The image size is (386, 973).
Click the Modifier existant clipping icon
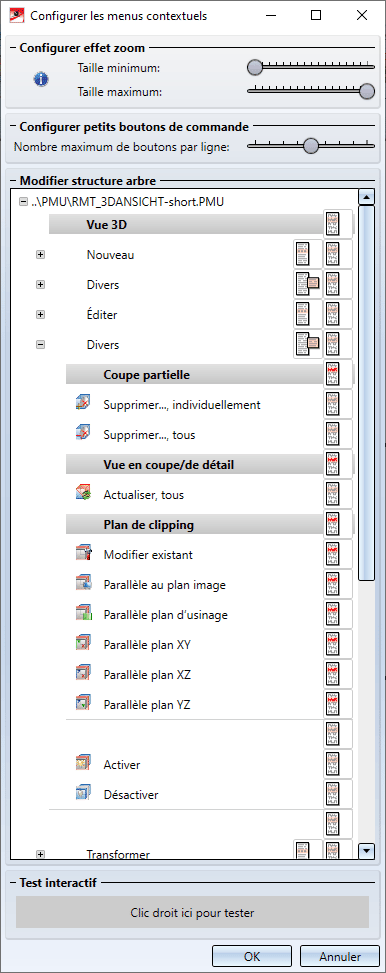83,555
